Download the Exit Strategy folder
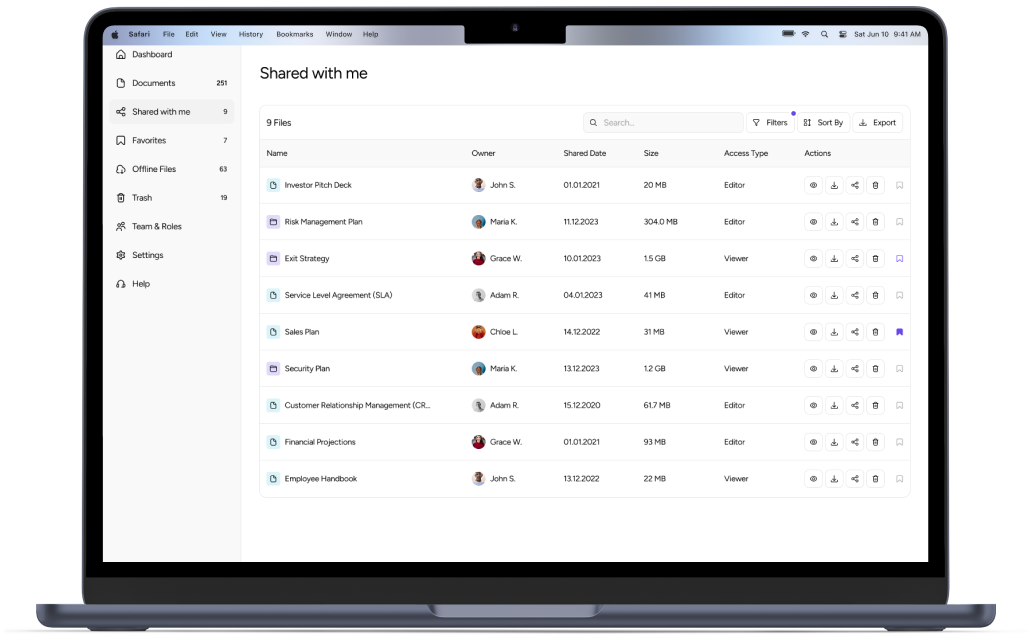1028x636 pixels. (834, 259)
